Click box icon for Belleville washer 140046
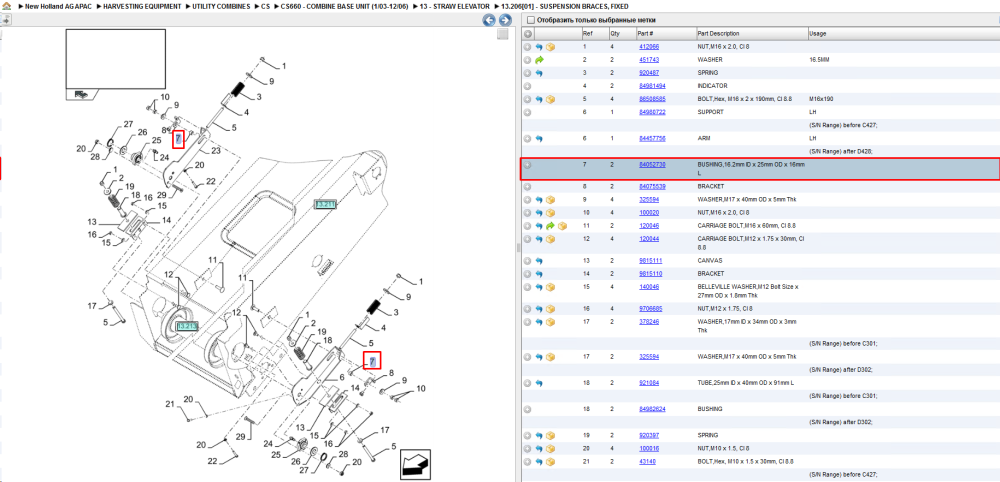The width and height of the screenshot is (1000, 482). [x=550, y=287]
